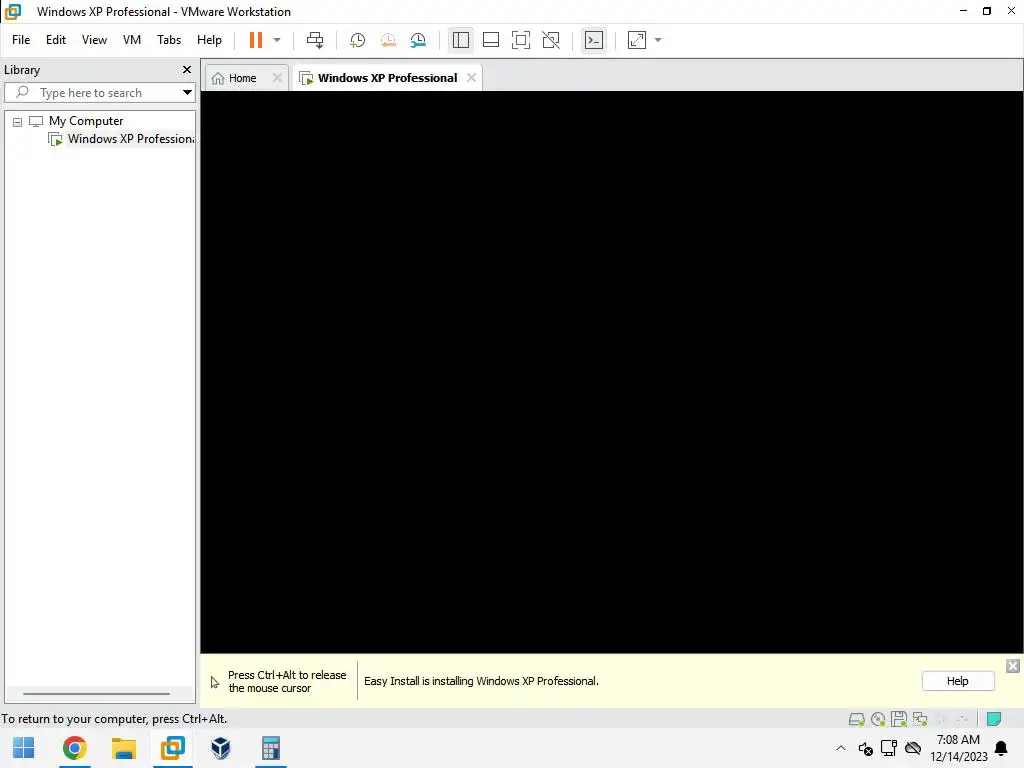This screenshot has height=768, width=1024.
Task: Pause the virtual machine with the orange button
Action: coord(255,40)
